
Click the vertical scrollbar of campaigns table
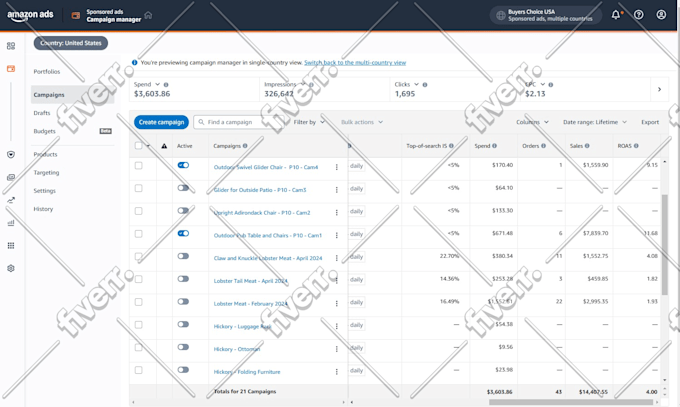(664, 244)
